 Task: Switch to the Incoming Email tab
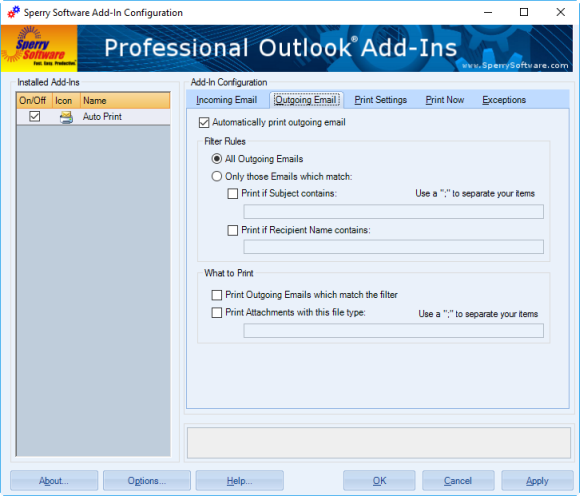pos(226,100)
